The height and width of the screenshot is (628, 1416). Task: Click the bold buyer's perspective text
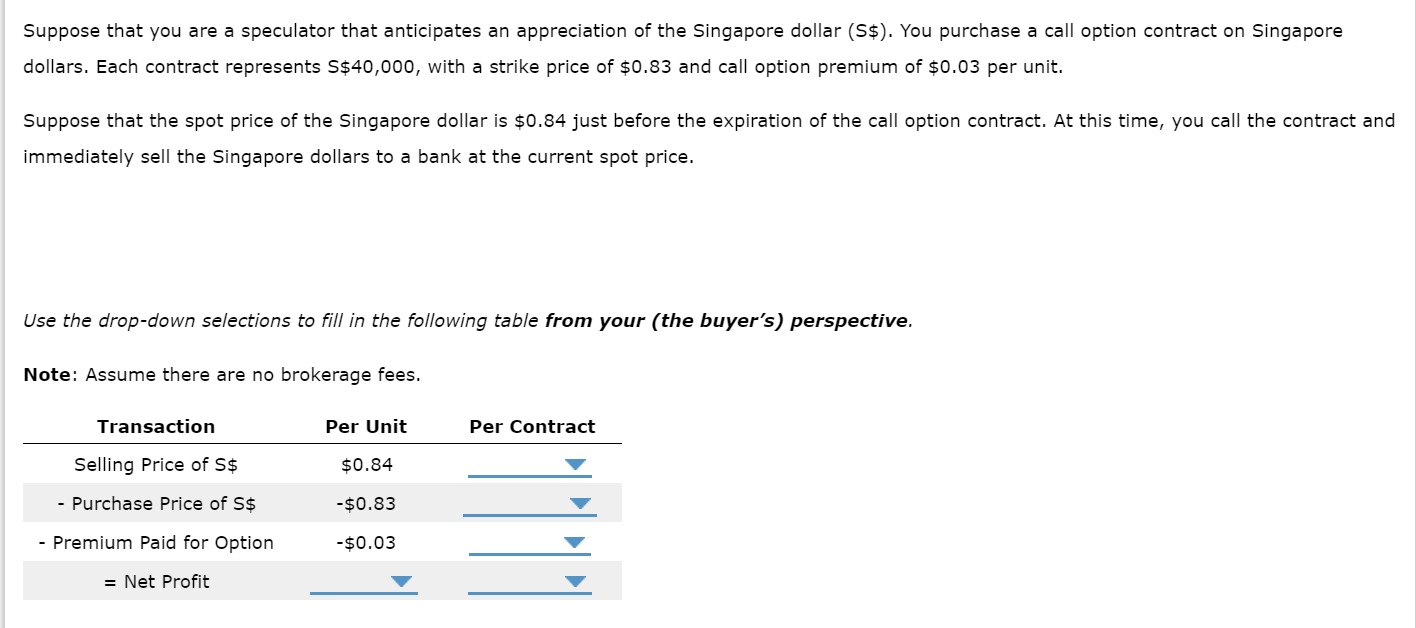tap(727, 321)
